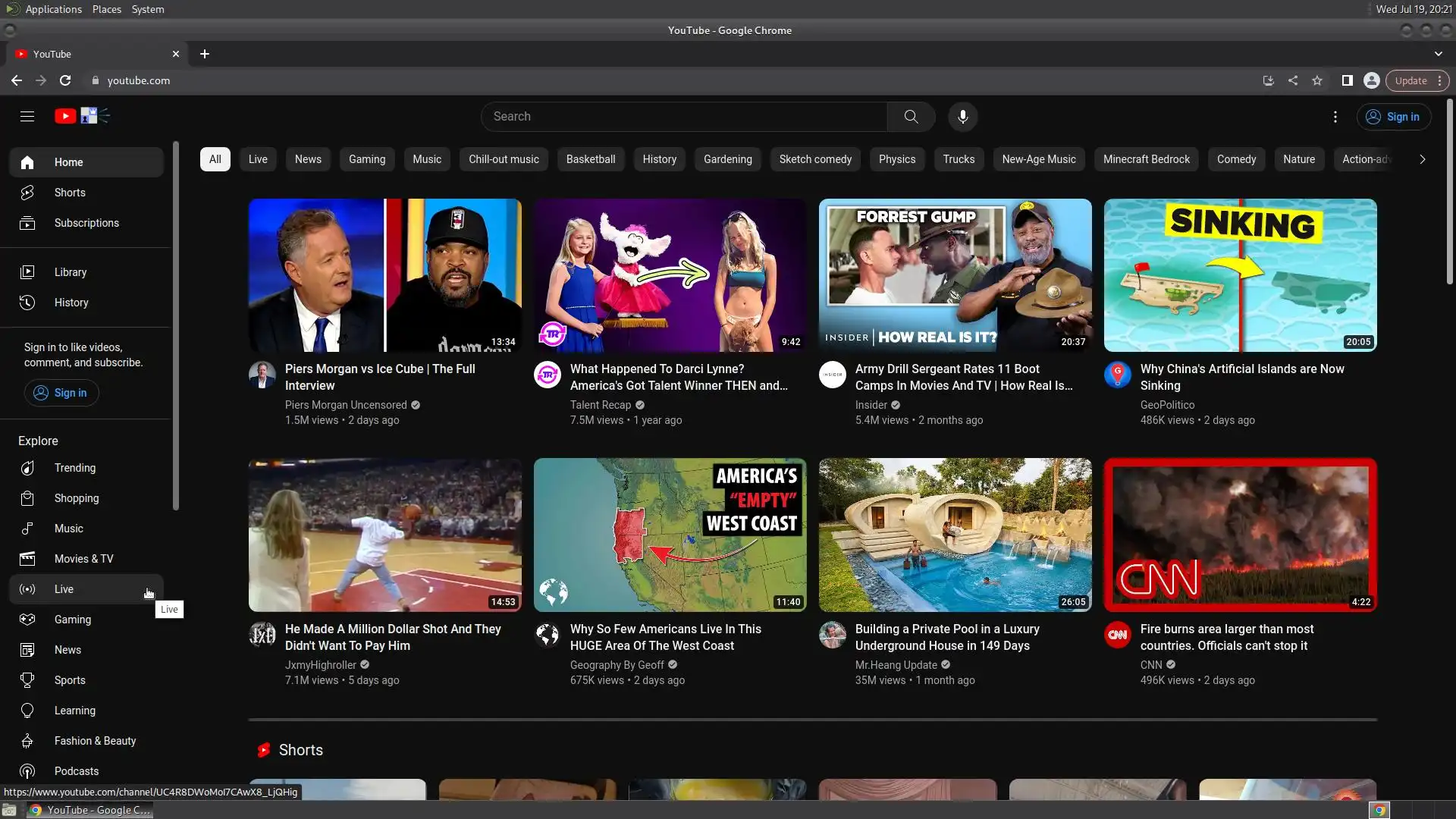1456x819 pixels.
Task: Click the search magnifier button
Action: pyautogui.click(x=911, y=117)
